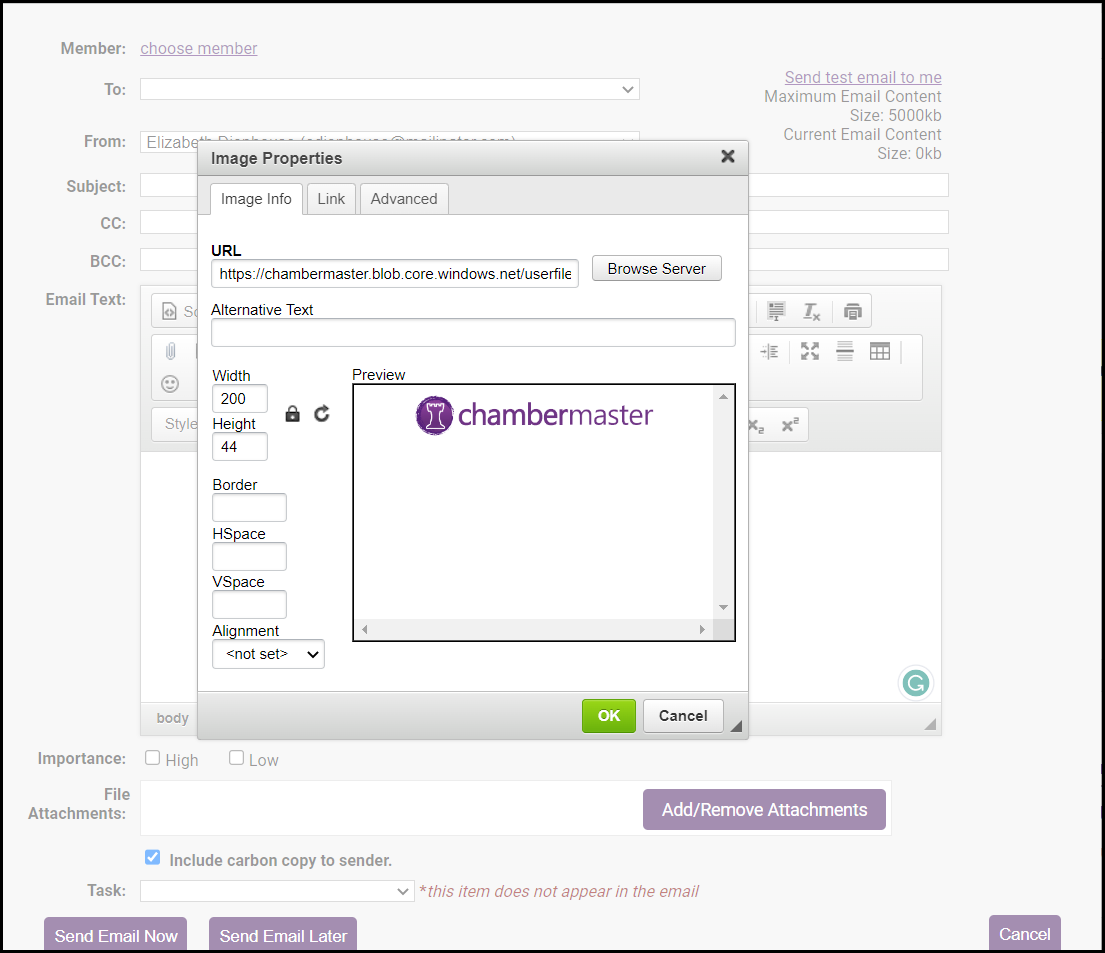Check the High importance checkbox
The image size is (1105, 953).
[153, 758]
